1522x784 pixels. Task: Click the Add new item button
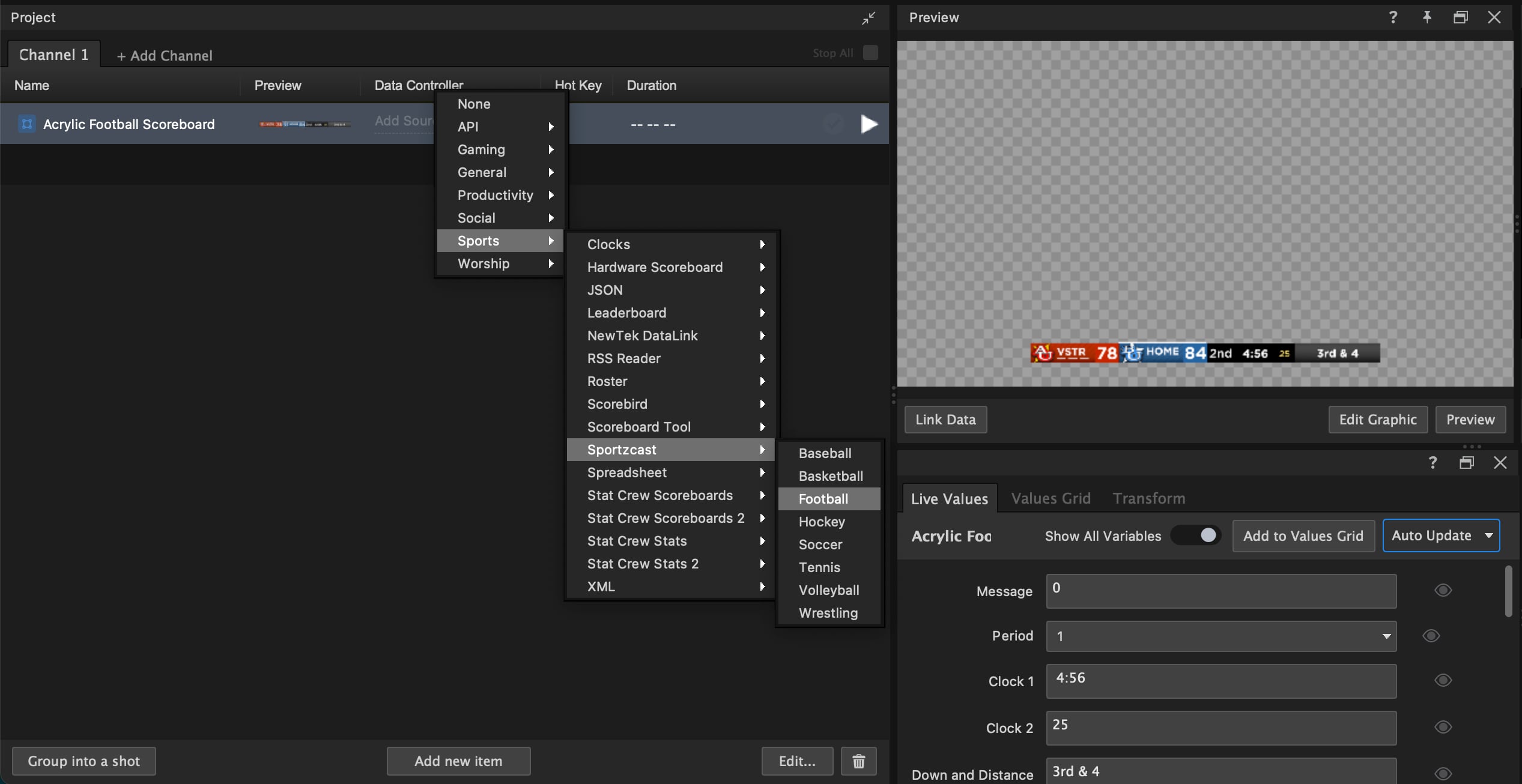pos(458,761)
